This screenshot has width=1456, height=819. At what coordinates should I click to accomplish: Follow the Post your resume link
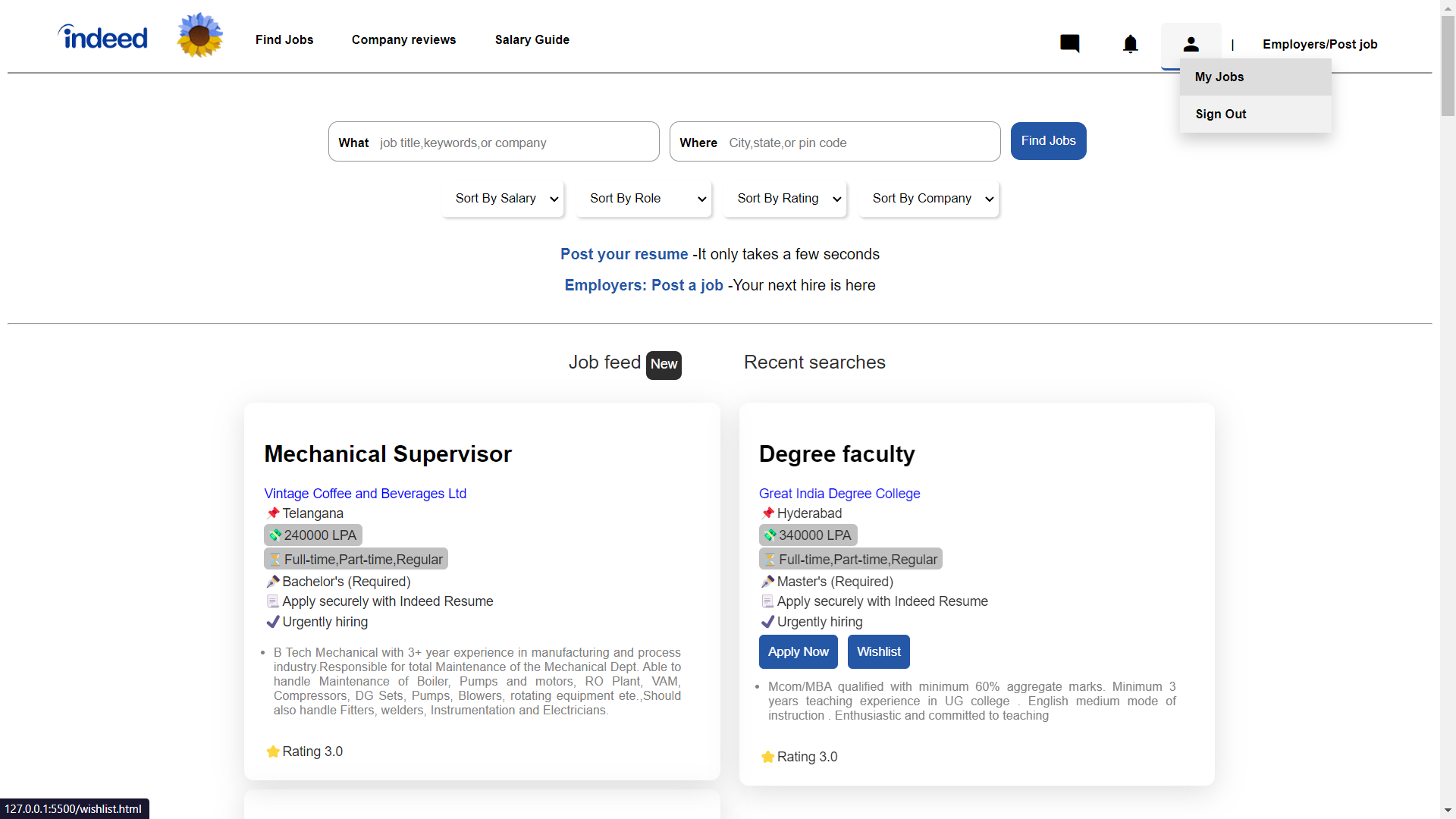tap(624, 254)
